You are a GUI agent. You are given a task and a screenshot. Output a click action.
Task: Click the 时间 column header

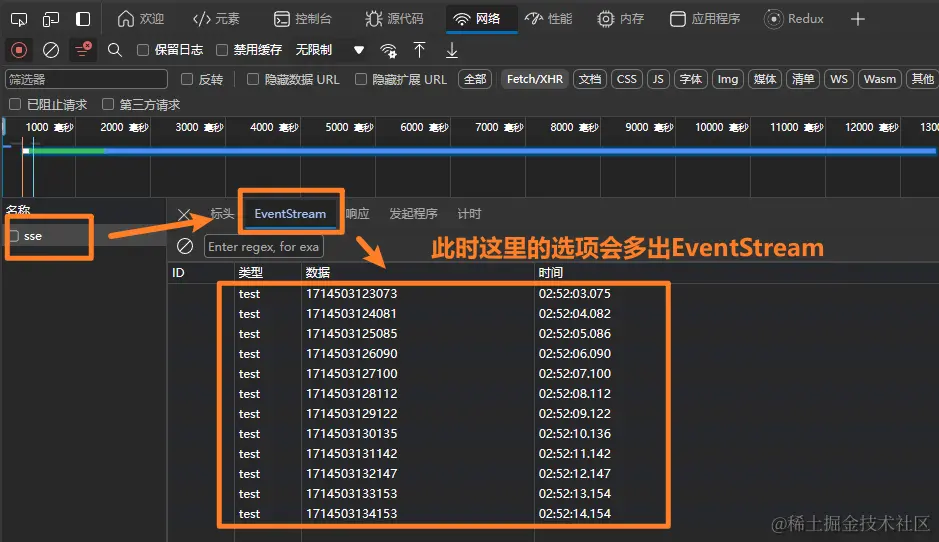coord(736,272)
